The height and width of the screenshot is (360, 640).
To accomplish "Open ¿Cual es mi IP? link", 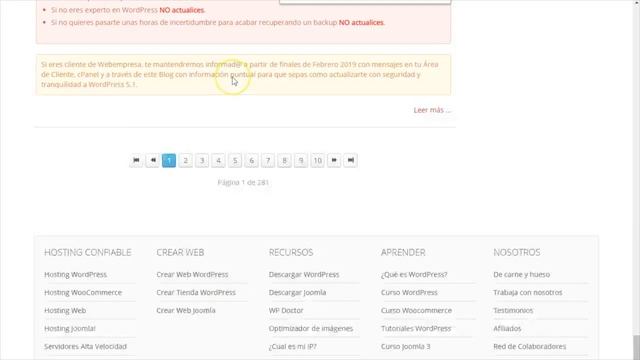I will tap(293, 346).
